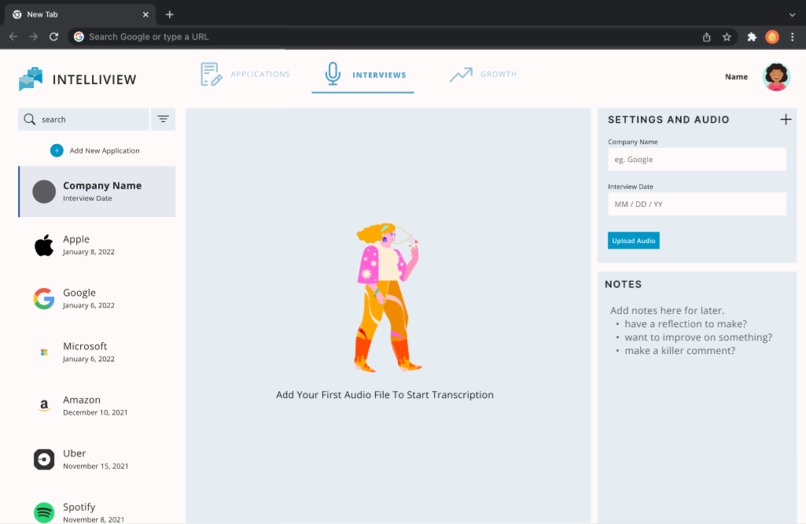This screenshot has height=524, width=806.
Task: Focus the sidebar search field
Action: pos(83,119)
